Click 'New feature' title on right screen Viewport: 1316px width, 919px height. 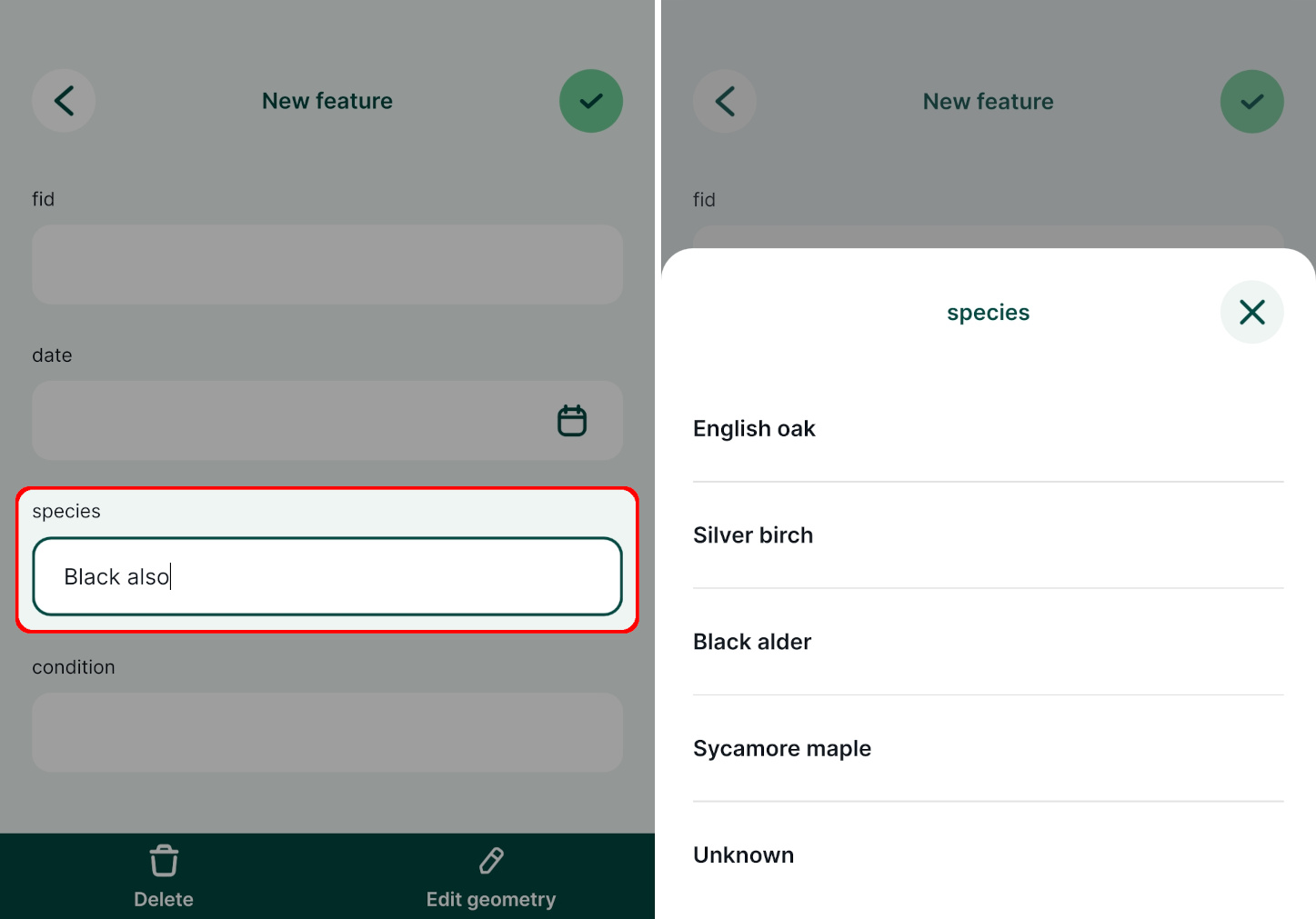pyautogui.click(x=989, y=102)
